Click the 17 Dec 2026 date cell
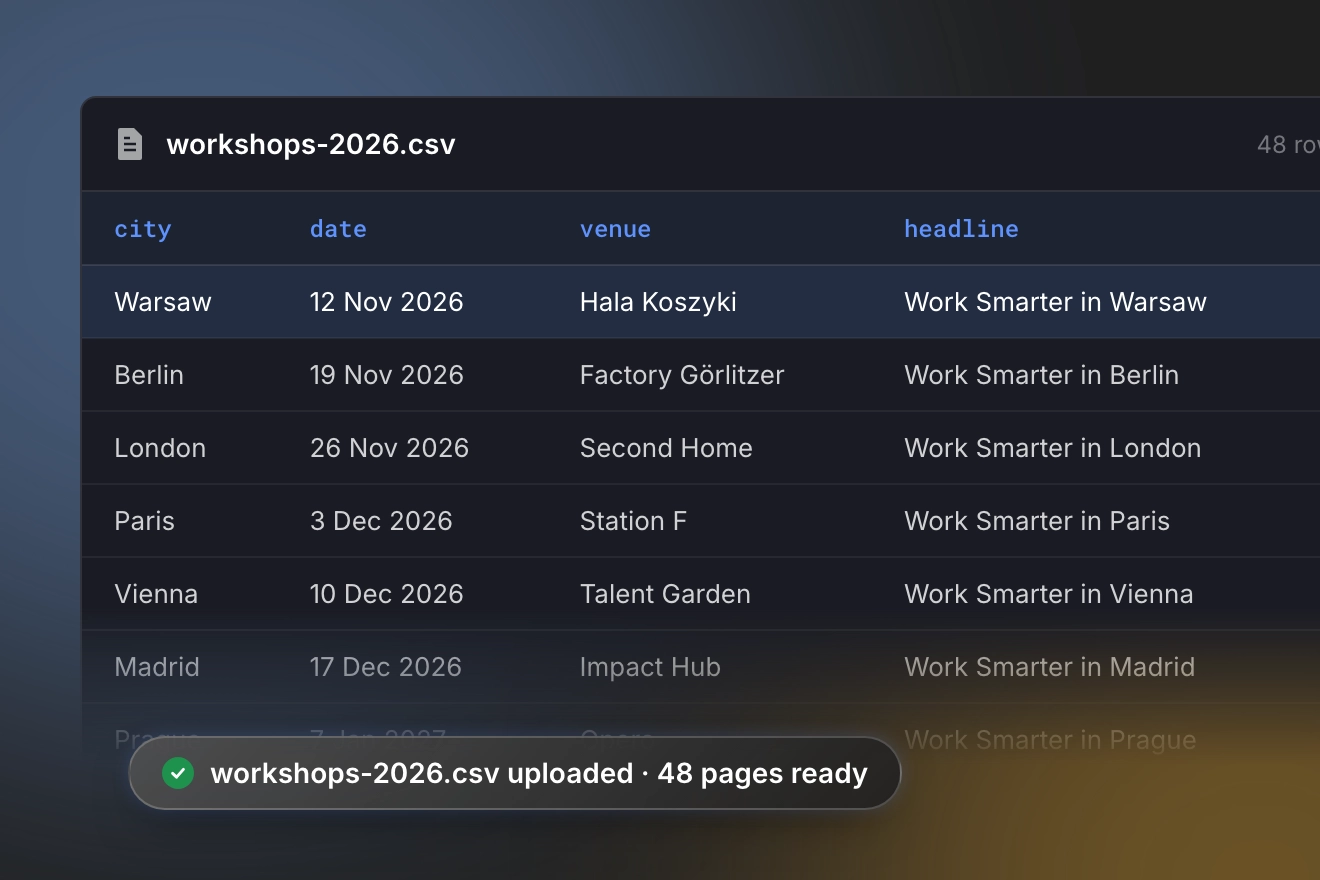 (x=385, y=667)
